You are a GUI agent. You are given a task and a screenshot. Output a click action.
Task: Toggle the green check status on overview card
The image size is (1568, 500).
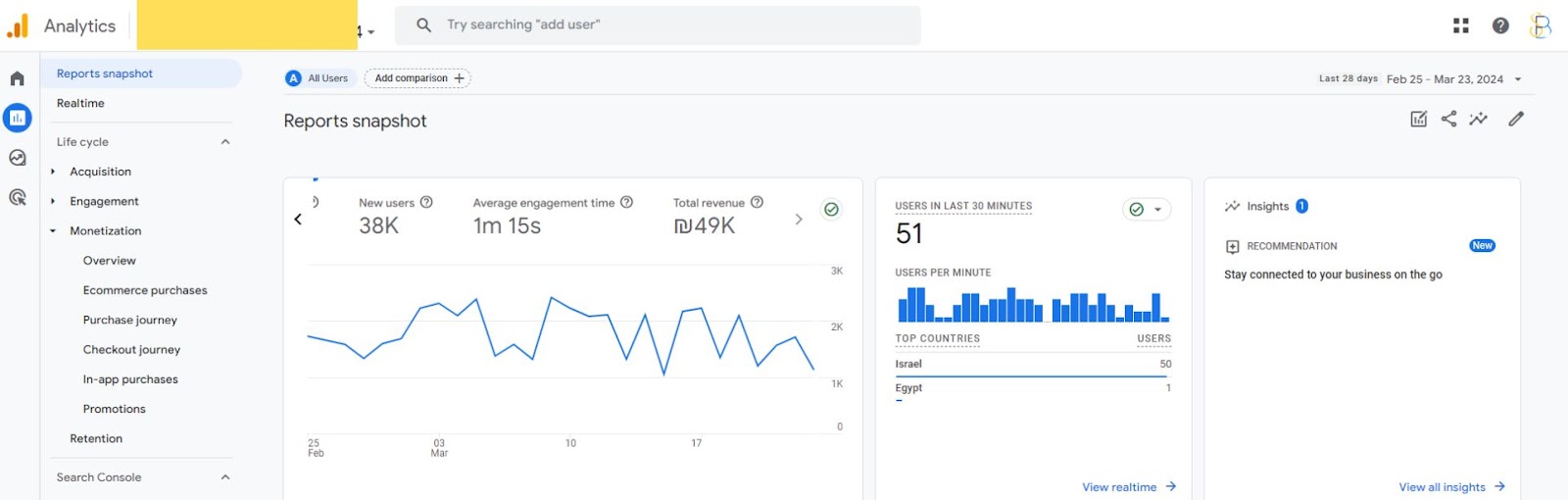click(x=831, y=209)
